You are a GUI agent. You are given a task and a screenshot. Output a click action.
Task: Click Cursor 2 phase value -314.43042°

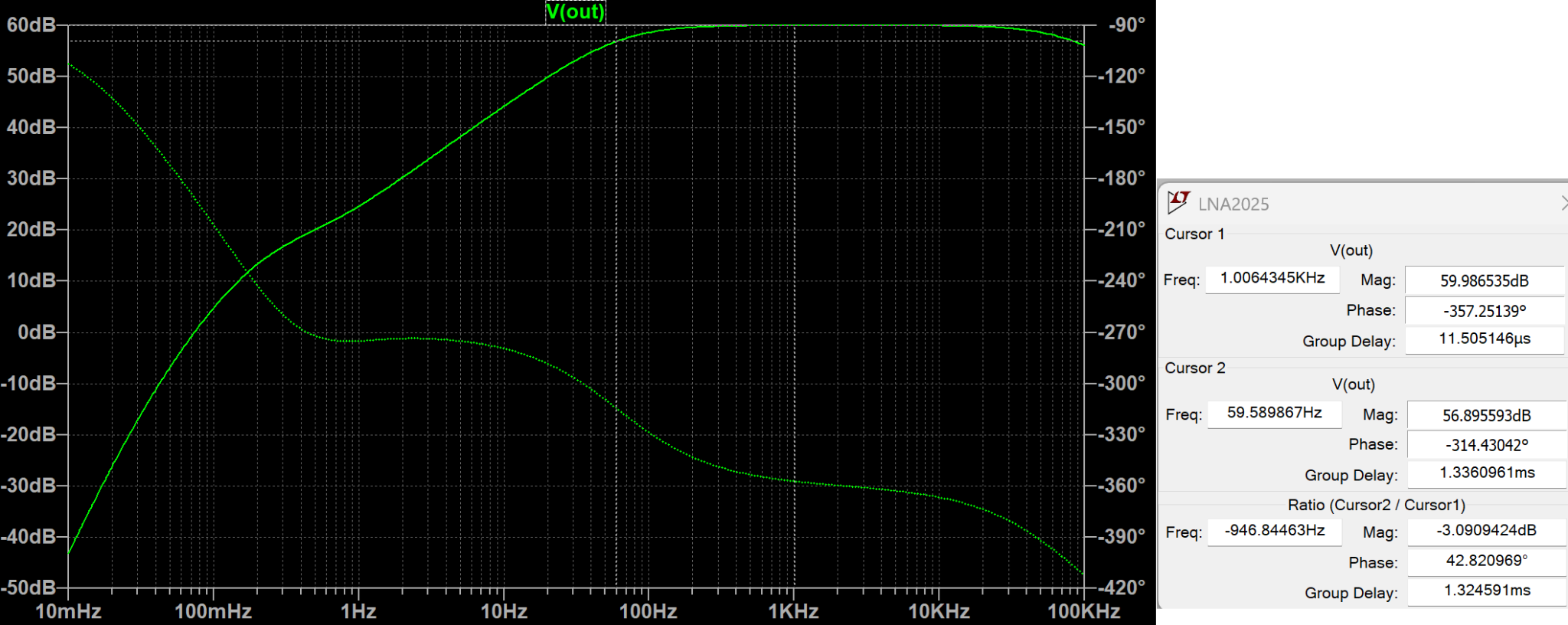pos(1487,445)
